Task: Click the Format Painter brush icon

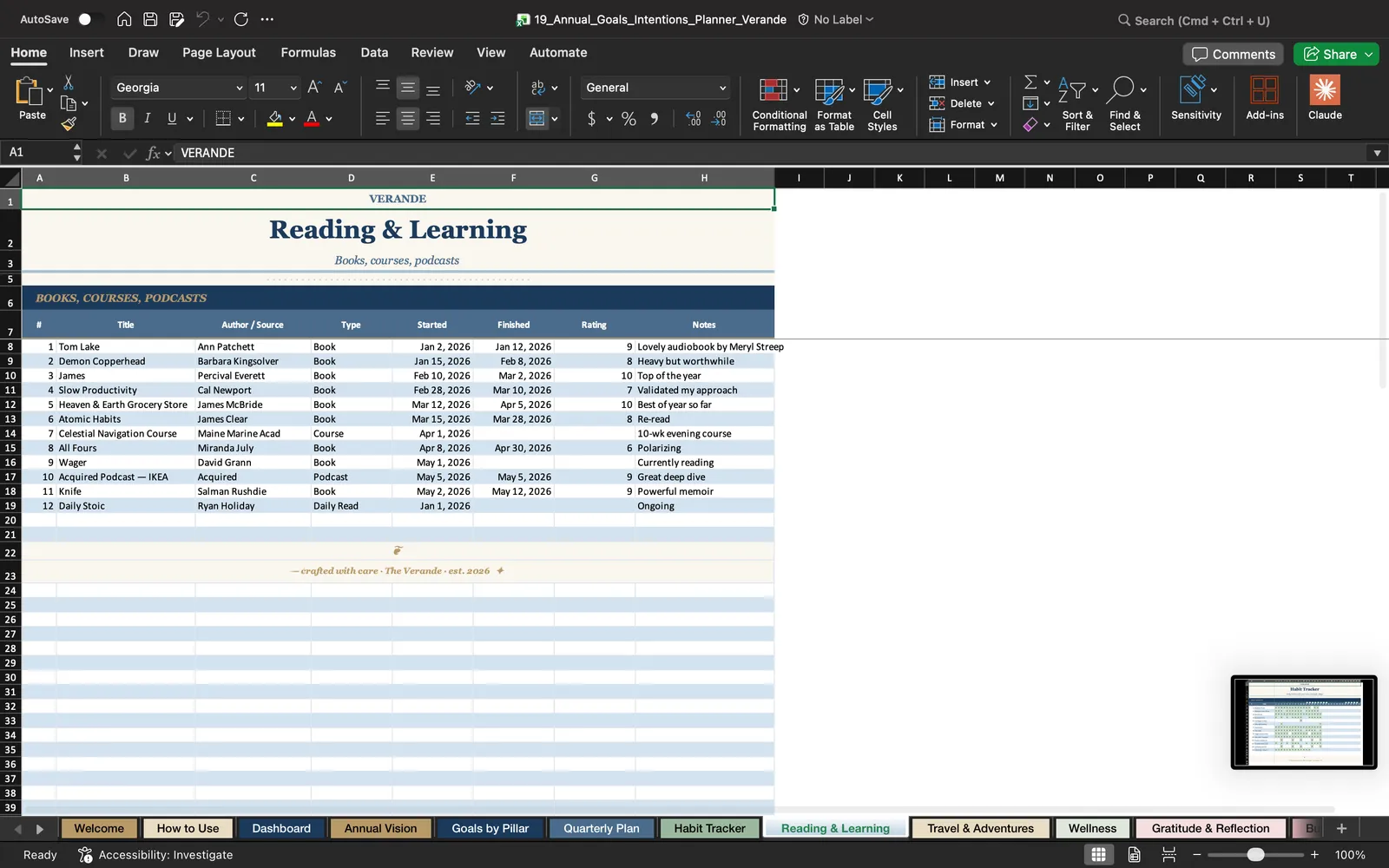Action: click(69, 124)
